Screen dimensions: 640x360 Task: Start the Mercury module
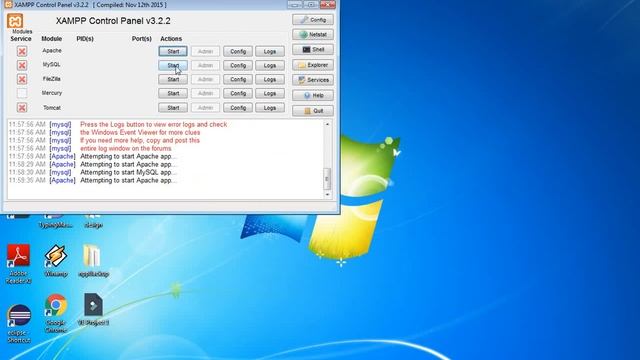click(x=173, y=93)
